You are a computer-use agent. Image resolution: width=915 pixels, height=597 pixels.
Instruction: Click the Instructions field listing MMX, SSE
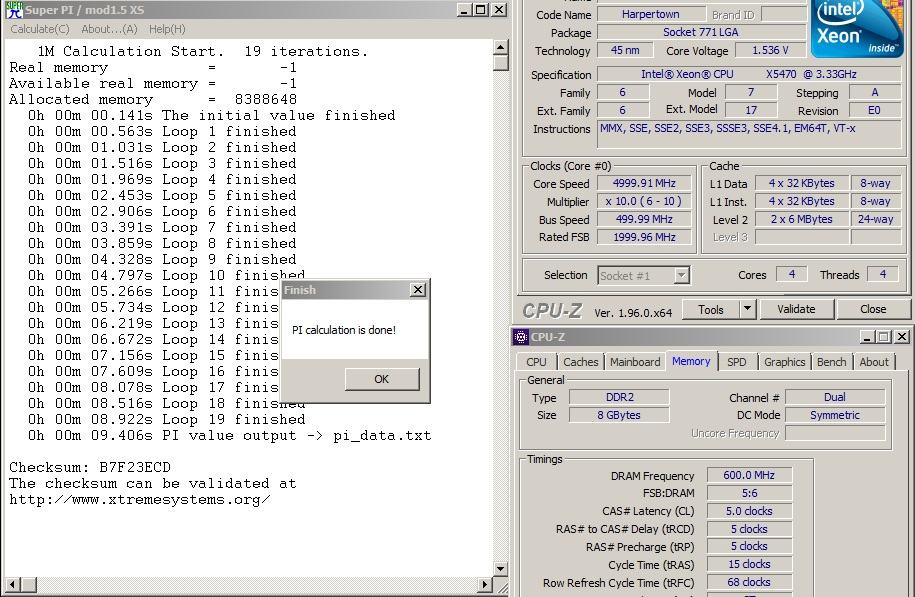tap(749, 135)
